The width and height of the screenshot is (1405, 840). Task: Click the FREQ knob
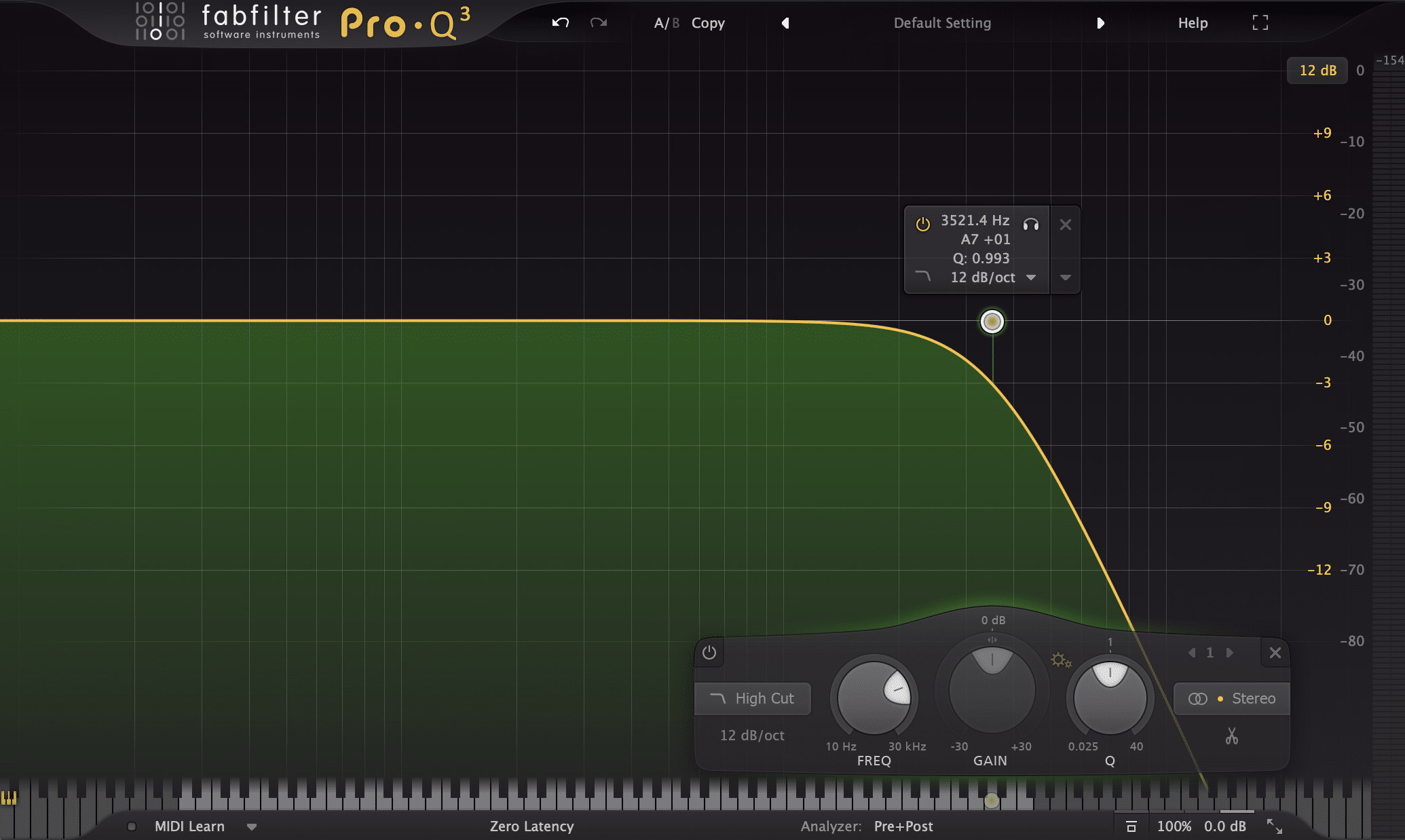click(x=874, y=698)
